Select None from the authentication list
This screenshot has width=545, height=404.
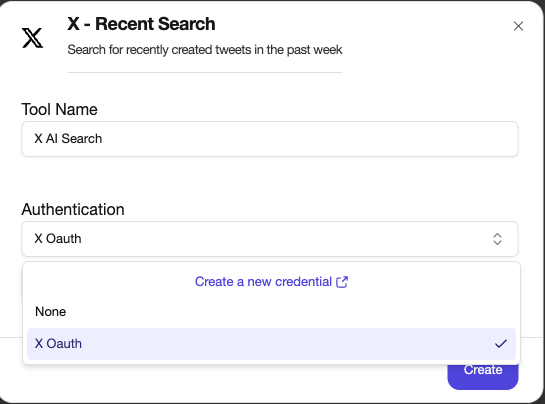[50, 312]
